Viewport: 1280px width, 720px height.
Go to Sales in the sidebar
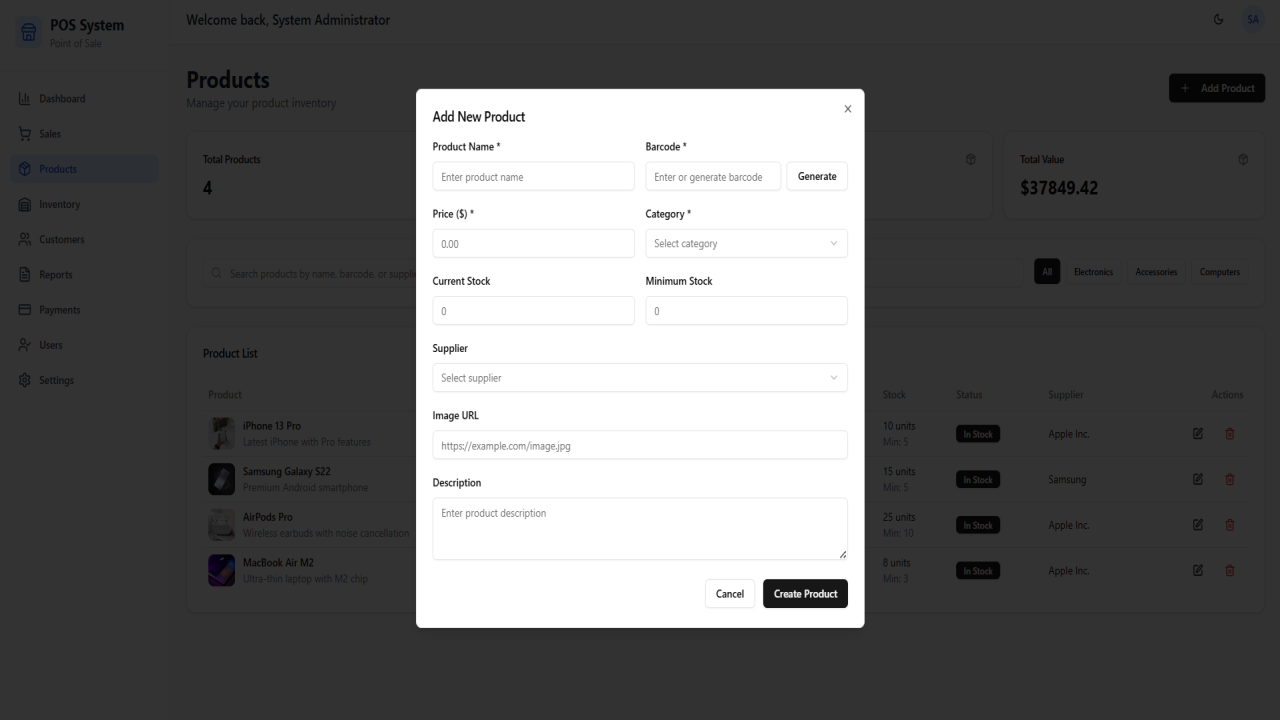click(86, 134)
